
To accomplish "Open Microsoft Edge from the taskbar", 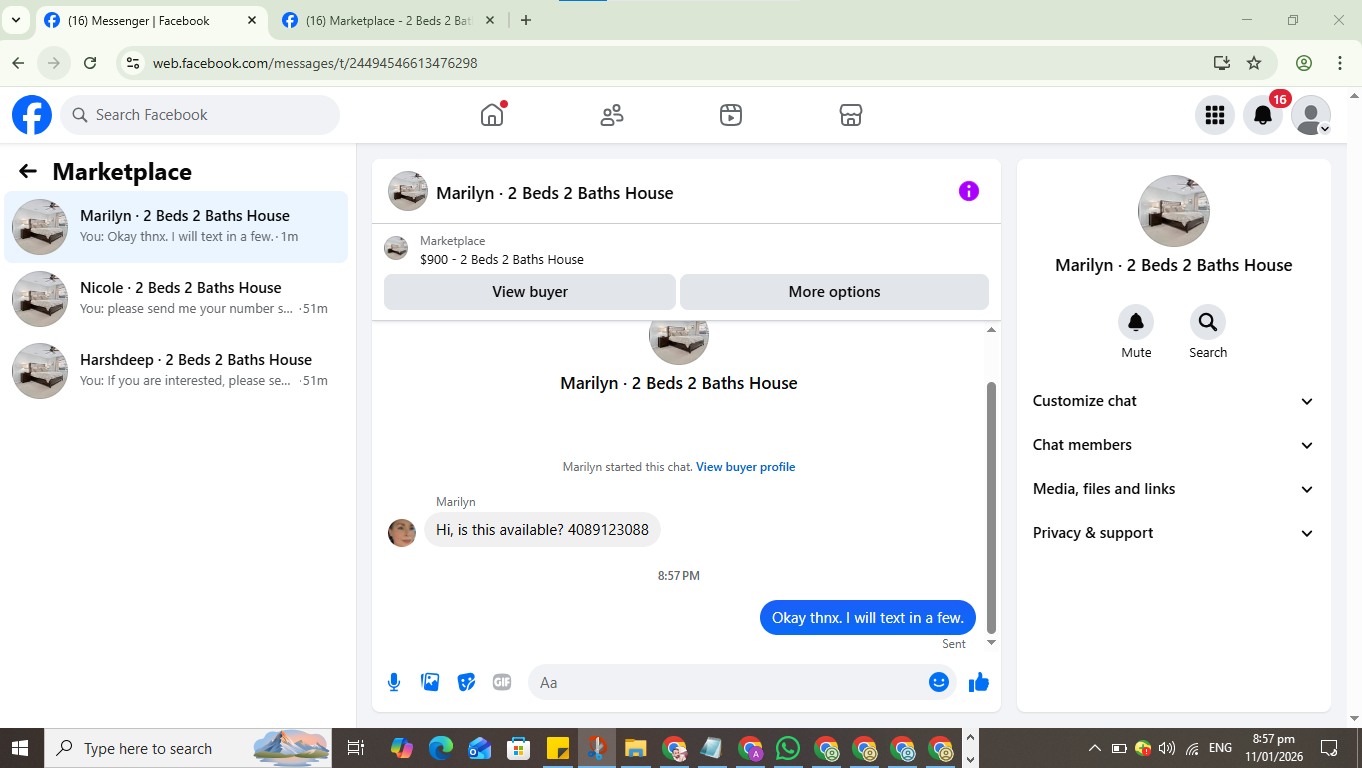I will pos(441,748).
